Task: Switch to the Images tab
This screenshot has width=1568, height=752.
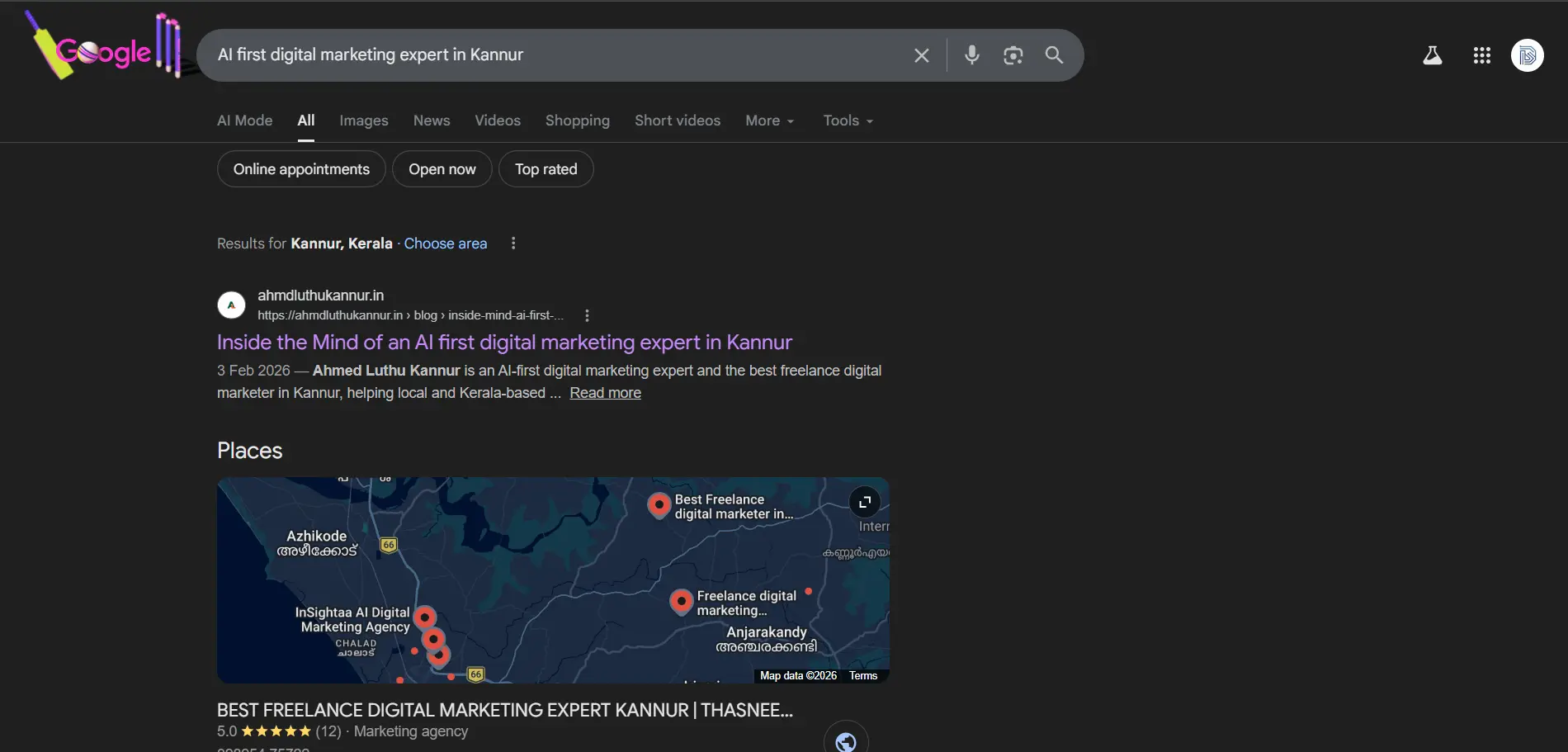Action: pyautogui.click(x=363, y=121)
